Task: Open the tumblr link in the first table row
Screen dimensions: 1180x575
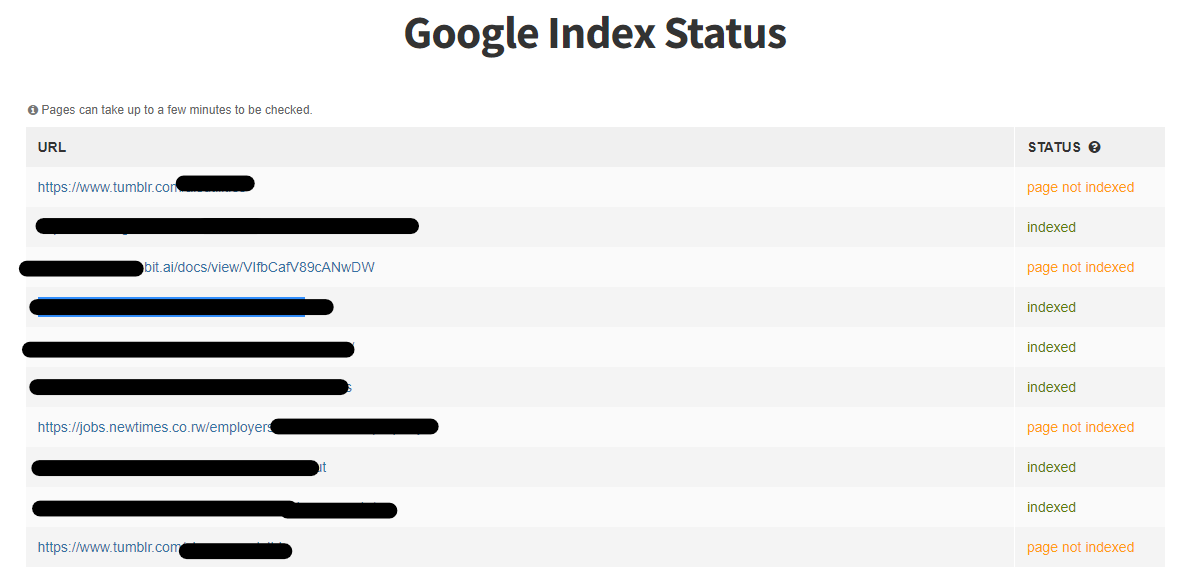Action: 146,187
